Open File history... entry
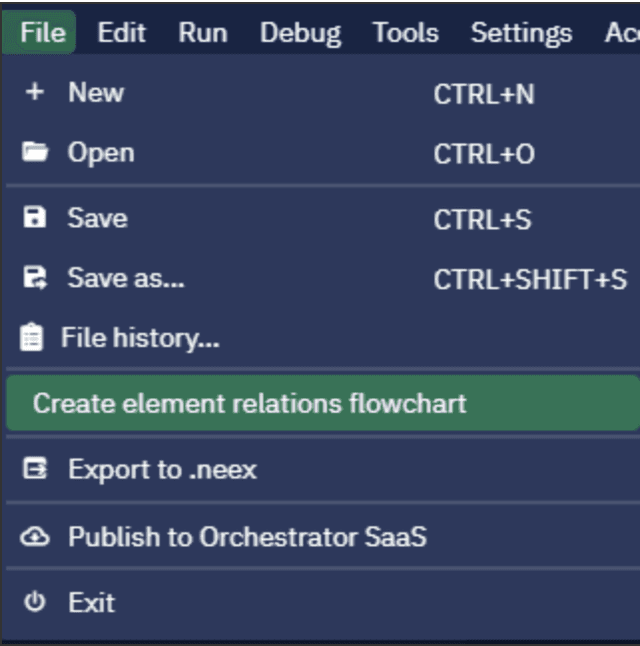Viewport: 640px width, 646px height. point(323,338)
